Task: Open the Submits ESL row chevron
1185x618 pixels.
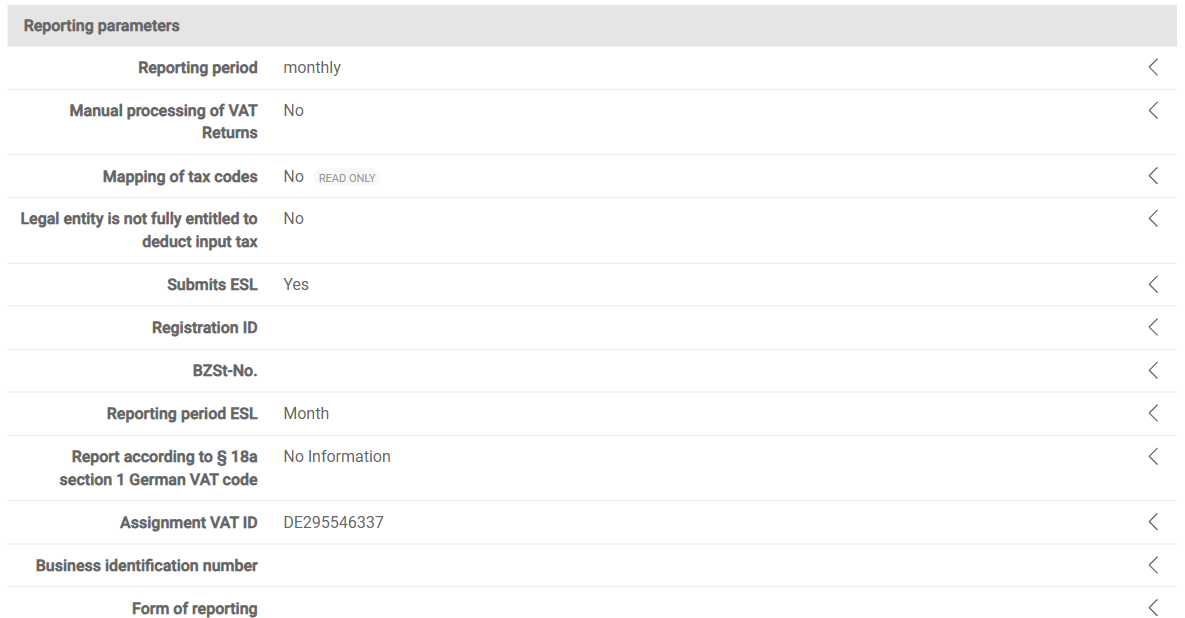Action: [x=1153, y=284]
